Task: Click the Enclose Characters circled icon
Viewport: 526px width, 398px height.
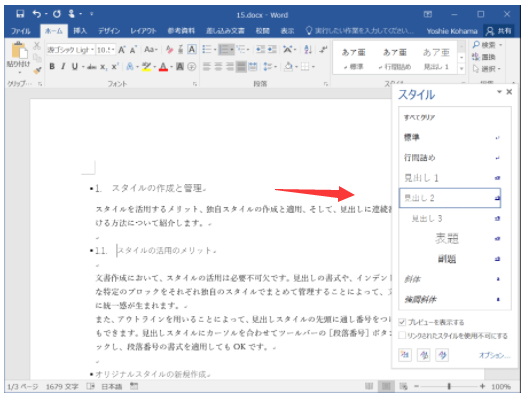Action: point(191,67)
